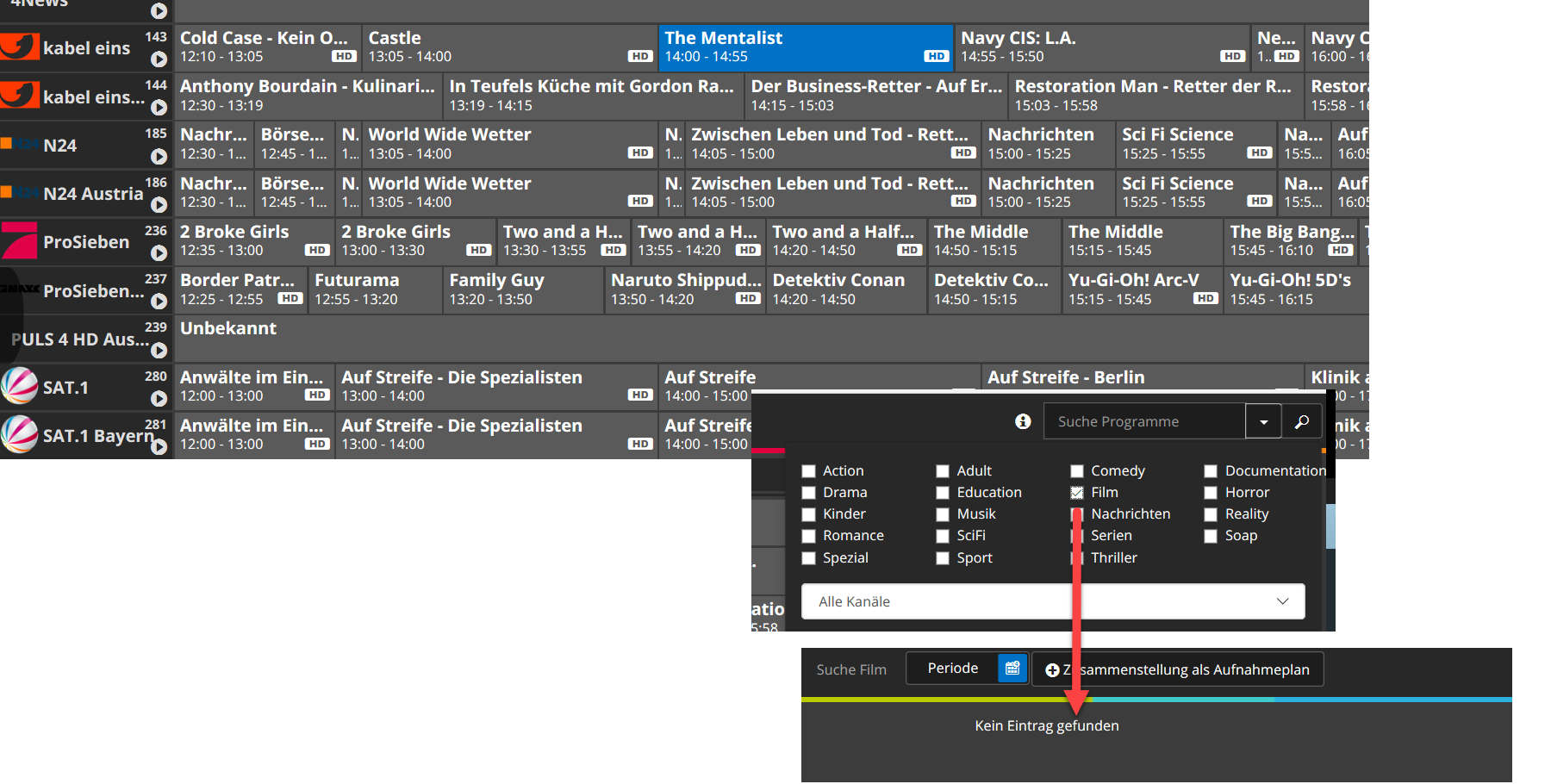Open the calendar icon next to Periode
Viewport: 1551px width, 784px height.
[x=1012, y=669]
